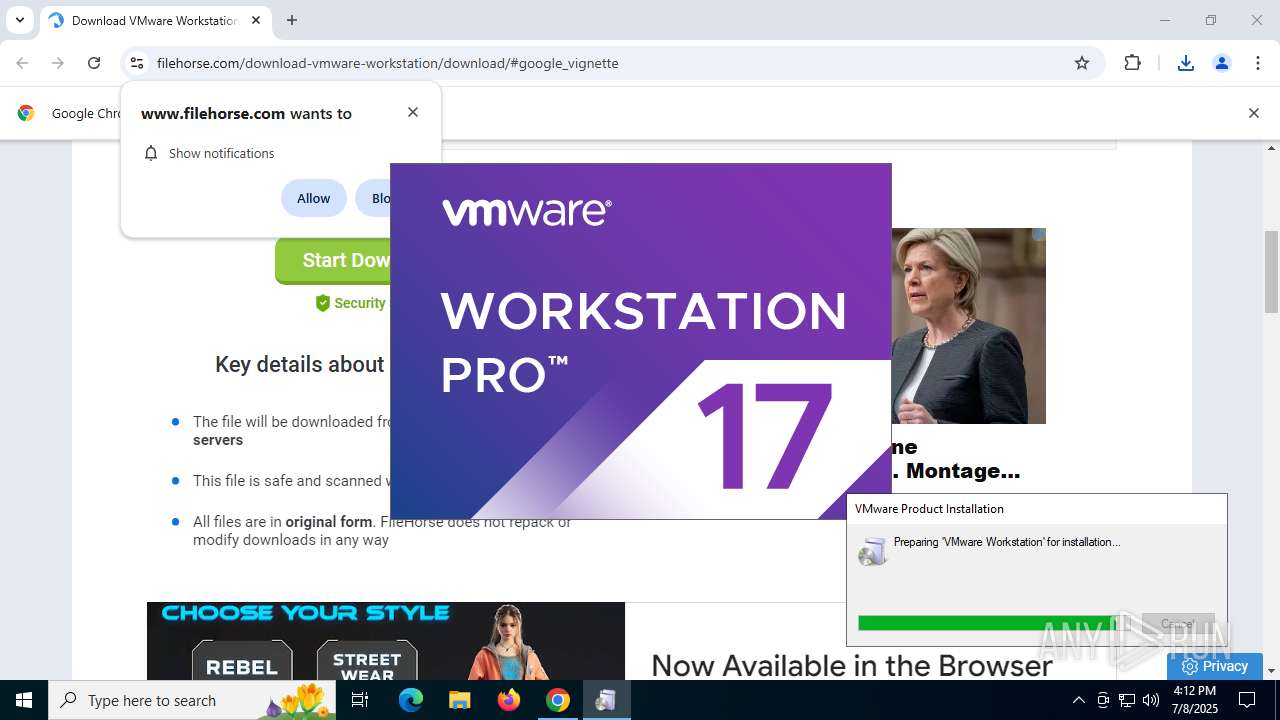The image size is (1280, 720).
Task: Click the VMware installer disc icon
Action: pyautogui.click(x=873, y=550)
